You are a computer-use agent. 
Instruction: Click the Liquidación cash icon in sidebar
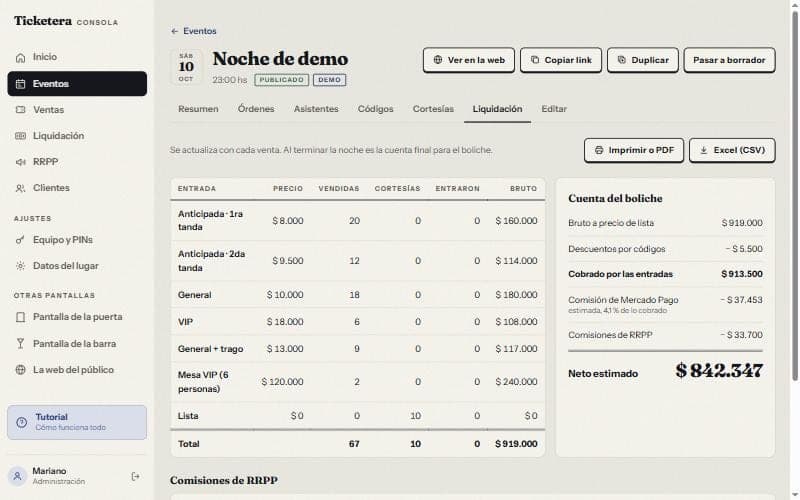20,136
